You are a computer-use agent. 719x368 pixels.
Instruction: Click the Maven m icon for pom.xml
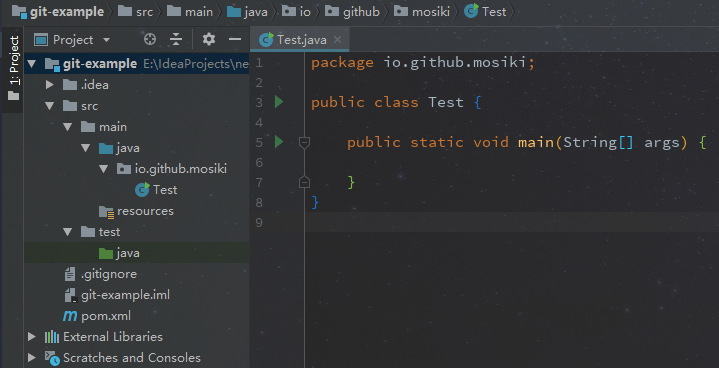[70, 316]
